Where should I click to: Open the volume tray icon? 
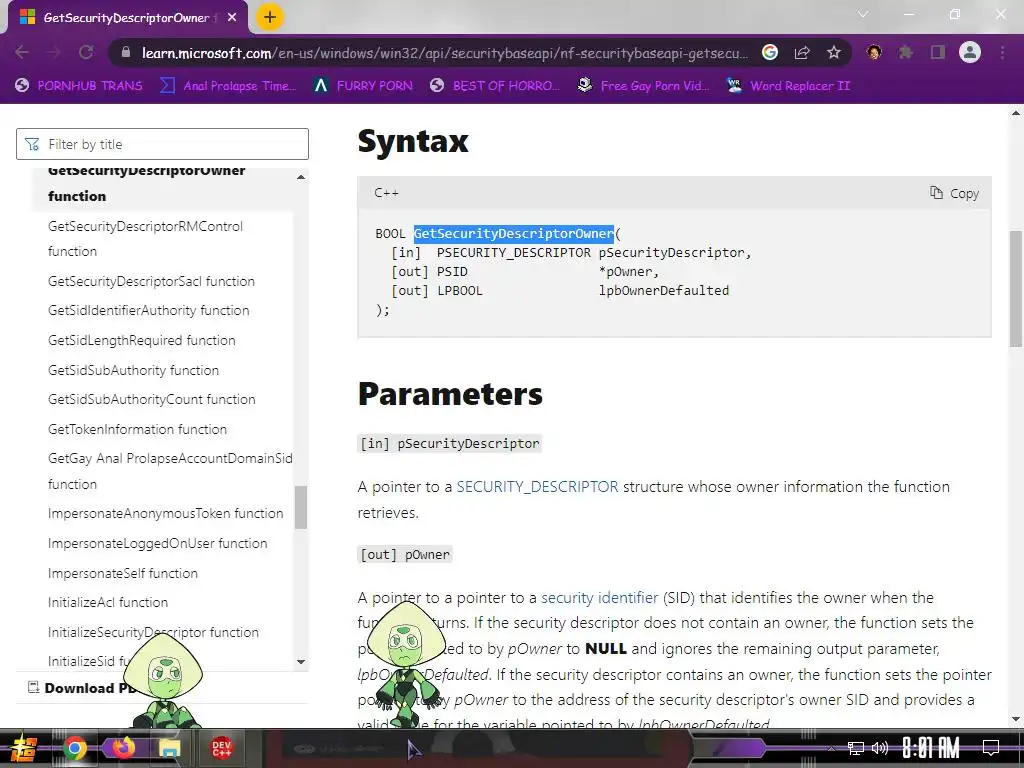[880, 748]
